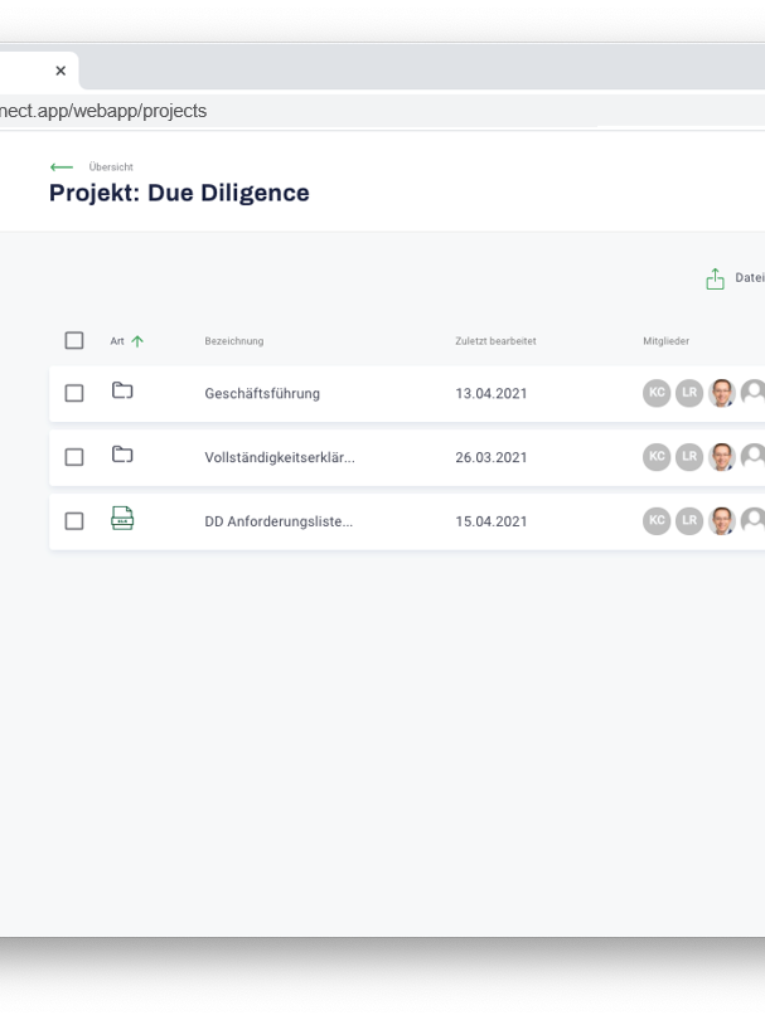The width and height of the screenshot is (765, 1020).
Task: Open the Geschäftsführung folder name
Action: point(262,393)
